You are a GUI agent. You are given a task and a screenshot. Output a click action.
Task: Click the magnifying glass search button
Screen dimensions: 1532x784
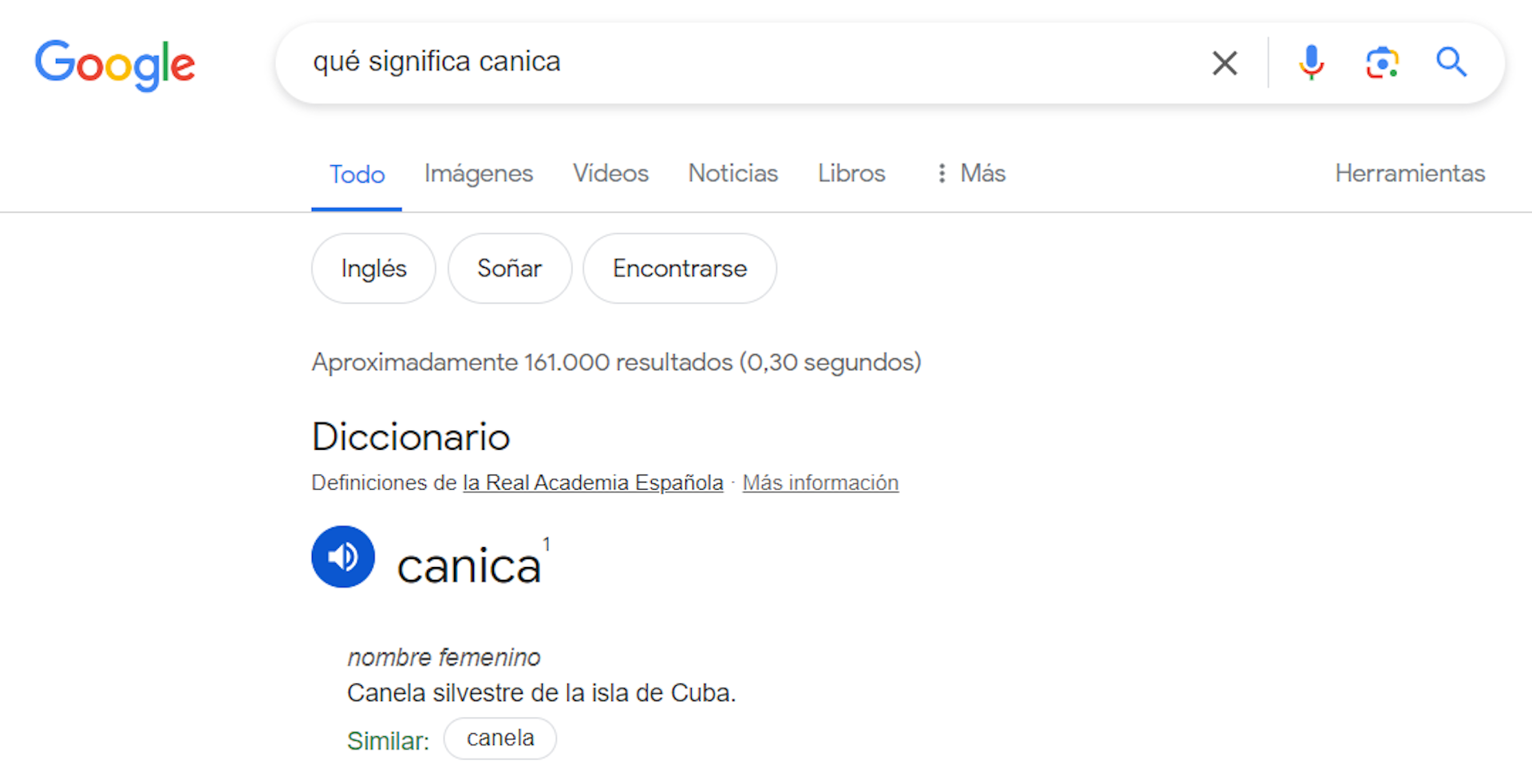[1451, 62]
